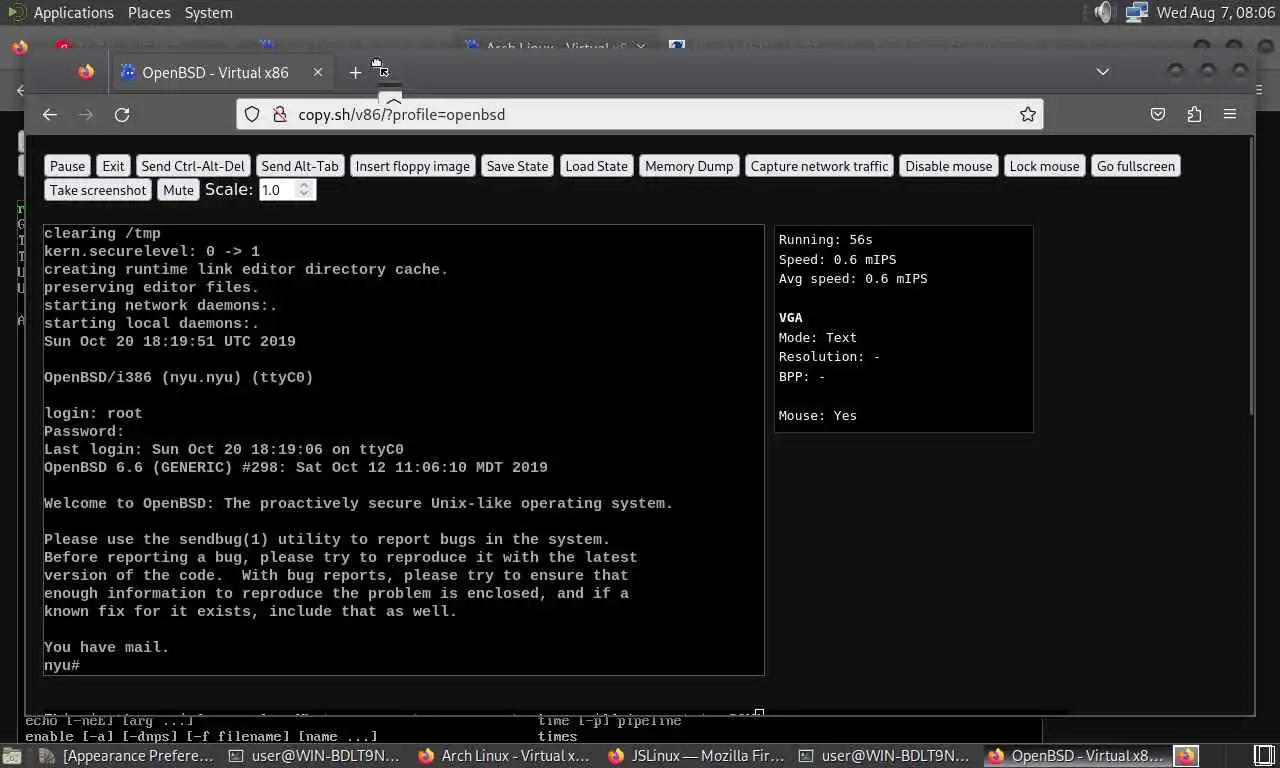The width and height of the screenshot is (1280, 768).
Task: Open the Firefox hamburger menu
Action: (1230, 115)
